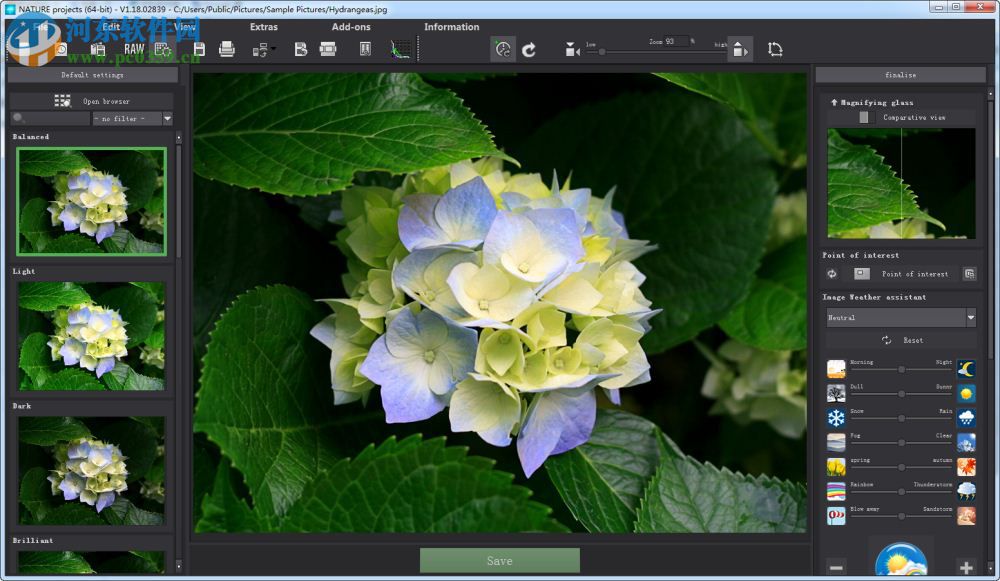Viewport: 1000px width, 581px height.
Task: Click the icon right of Point of interest
Action: point(969,274)
